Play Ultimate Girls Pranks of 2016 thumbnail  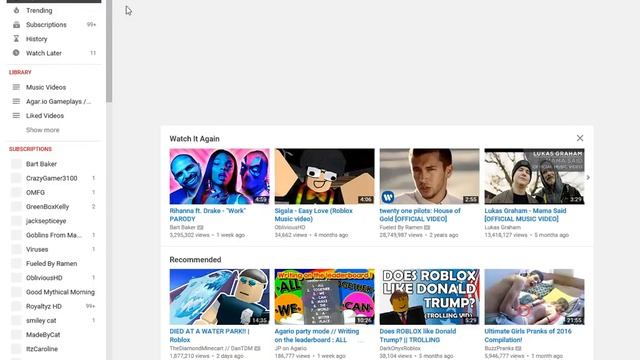click(534, 297)
